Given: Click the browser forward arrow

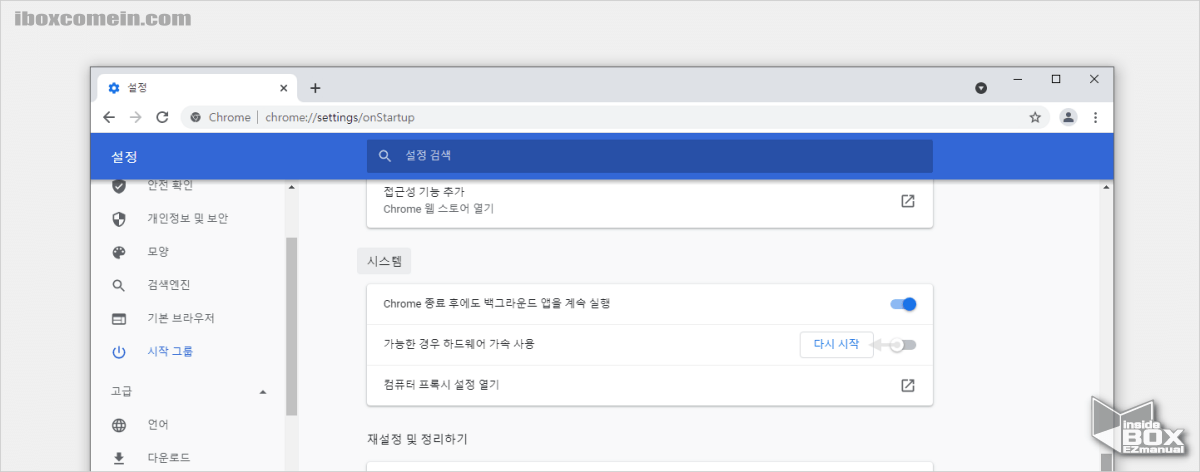Looking at the screenshot, I should click(x=136, y=117).
